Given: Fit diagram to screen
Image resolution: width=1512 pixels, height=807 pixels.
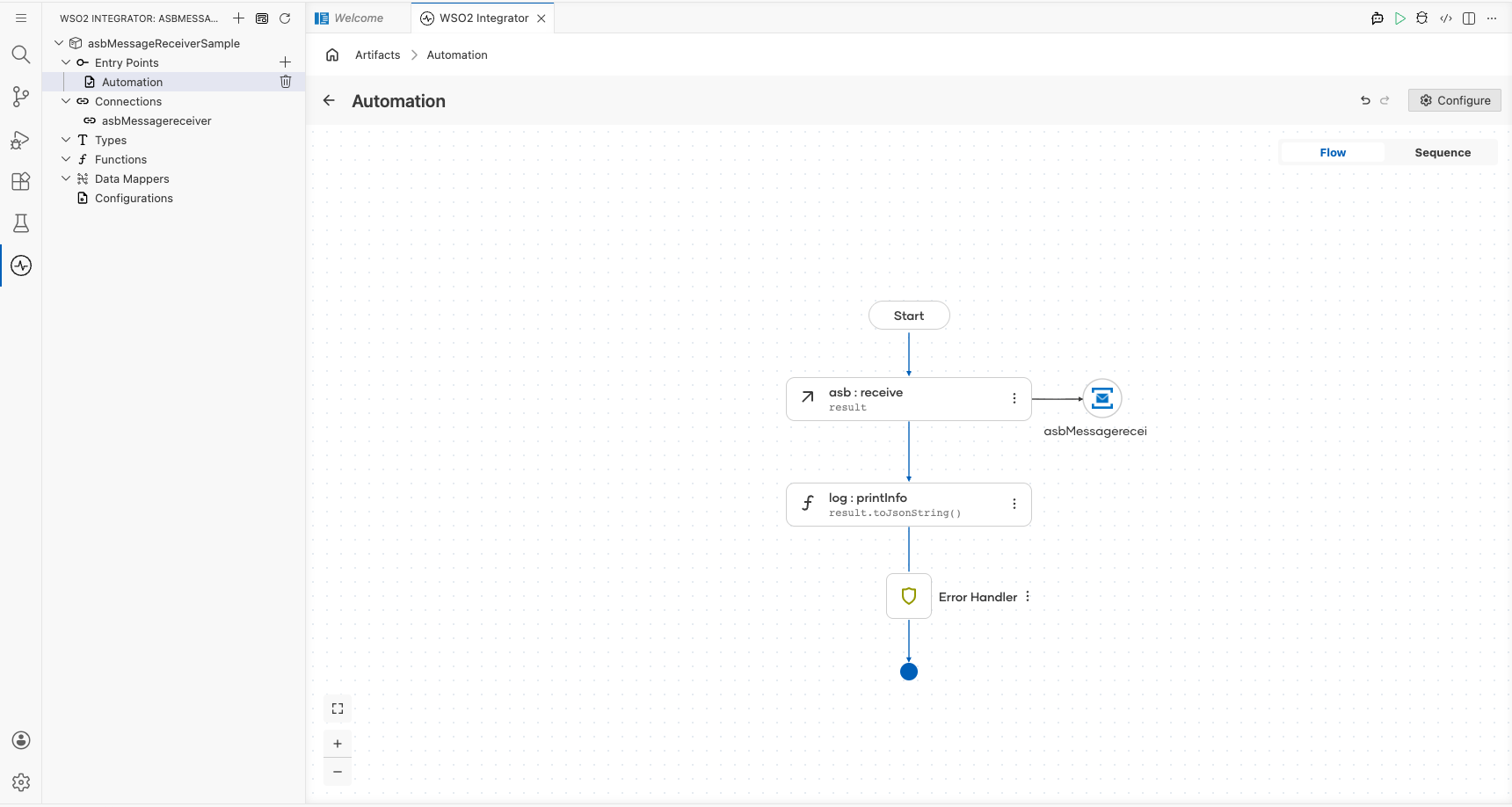Looking at the screenshot, I should 338,709.
